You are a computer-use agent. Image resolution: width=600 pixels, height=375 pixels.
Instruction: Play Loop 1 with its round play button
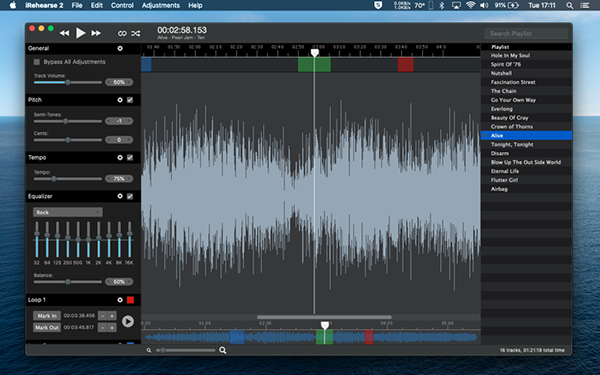[x=128, y=321]
